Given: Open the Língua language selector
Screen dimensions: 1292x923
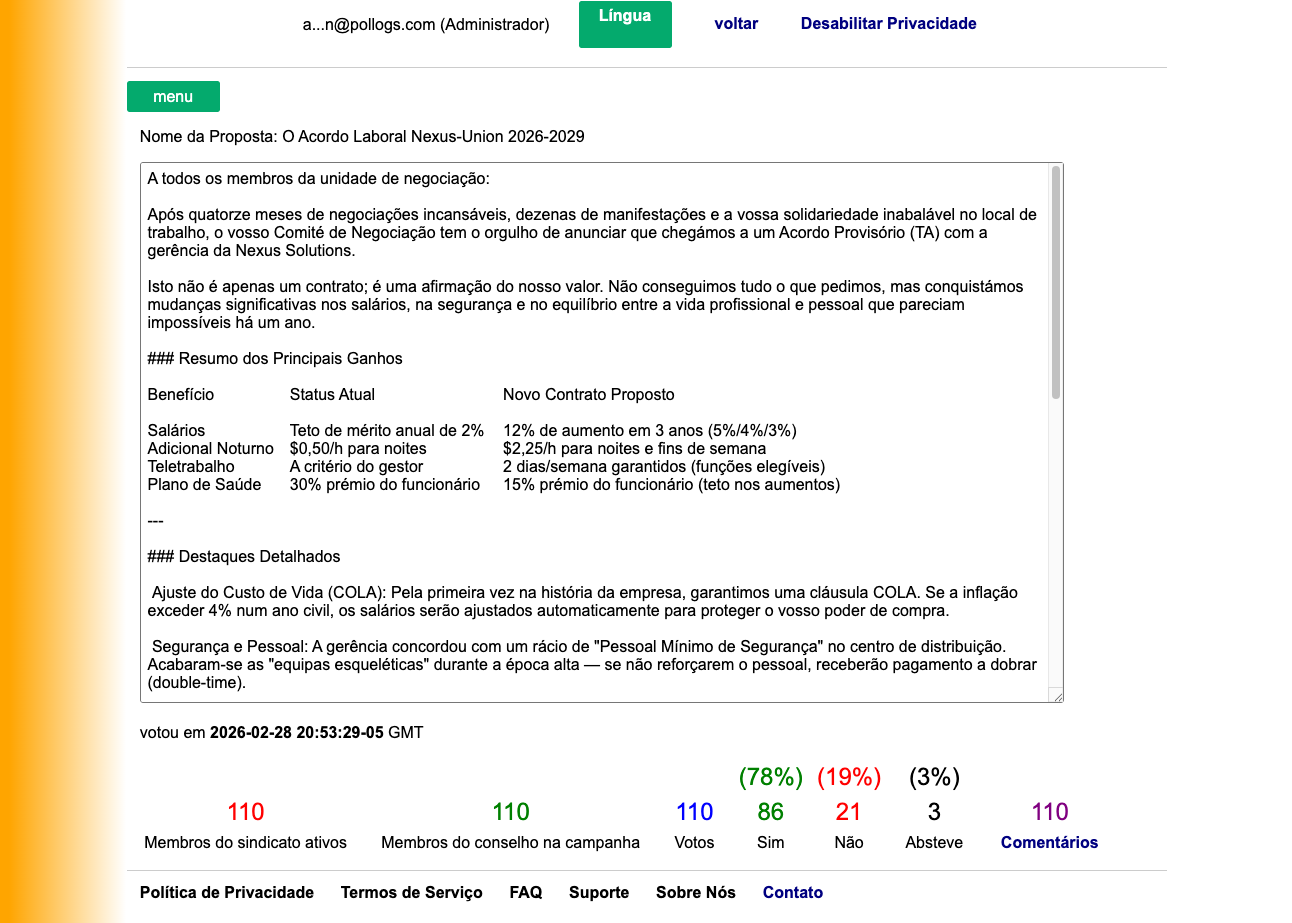Looking at the screenshot, I should point(625,24).
